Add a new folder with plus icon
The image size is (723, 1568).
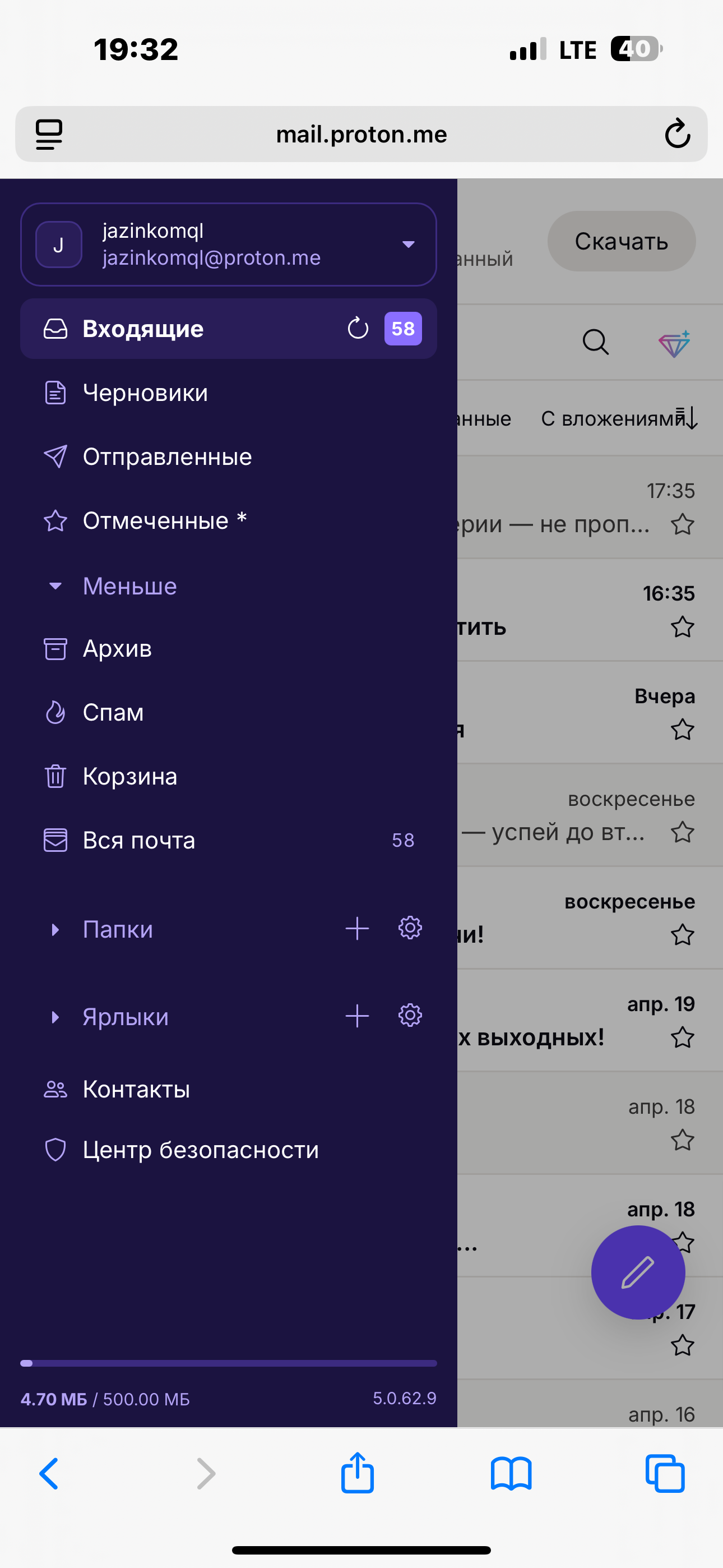pos(357,929)
